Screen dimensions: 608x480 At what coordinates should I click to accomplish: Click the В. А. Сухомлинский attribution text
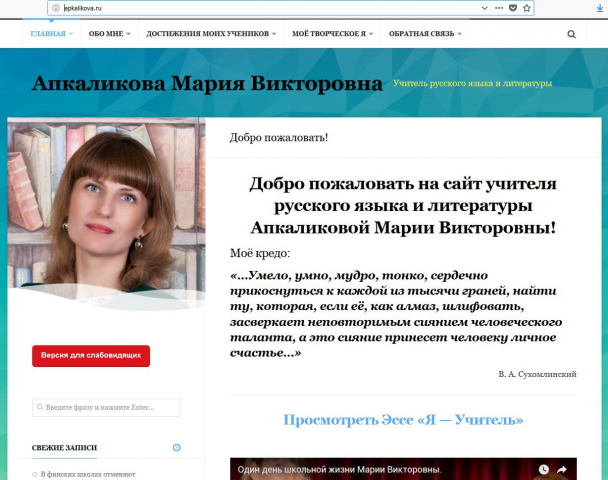point(537,374)
